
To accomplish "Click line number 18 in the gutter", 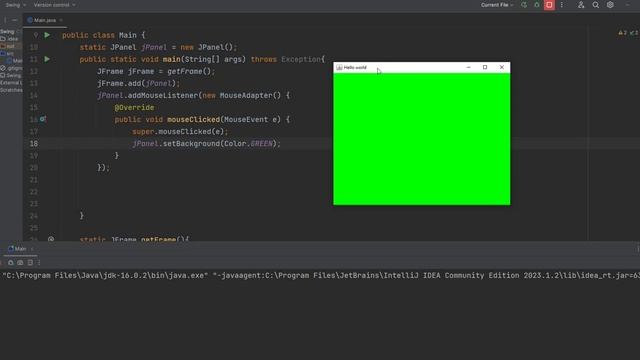I will coord(33,144).
